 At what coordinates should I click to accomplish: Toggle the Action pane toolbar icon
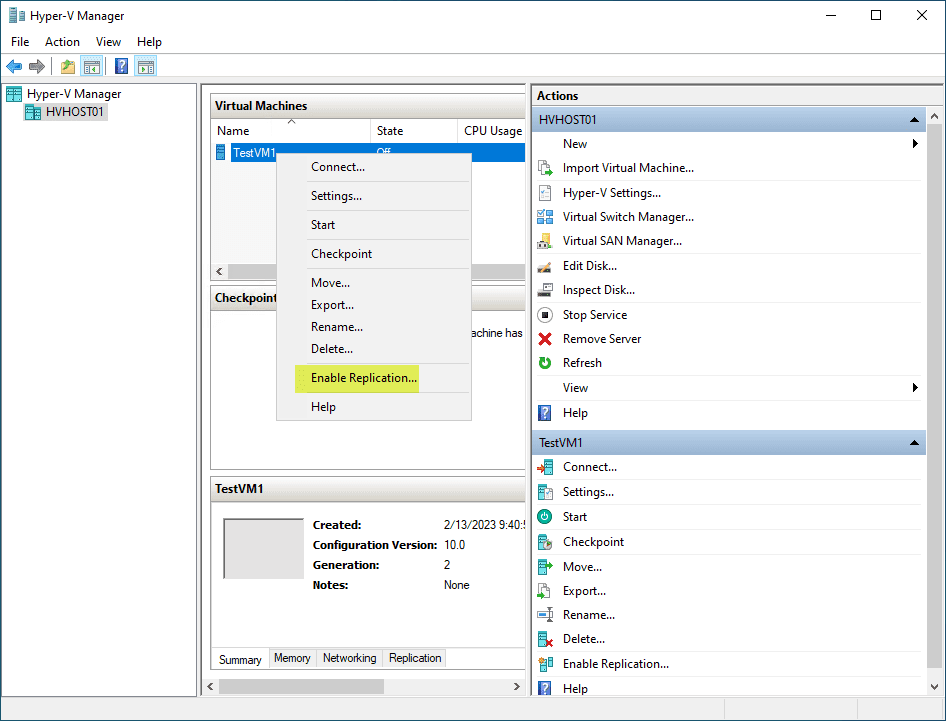[x=145, y=66]
